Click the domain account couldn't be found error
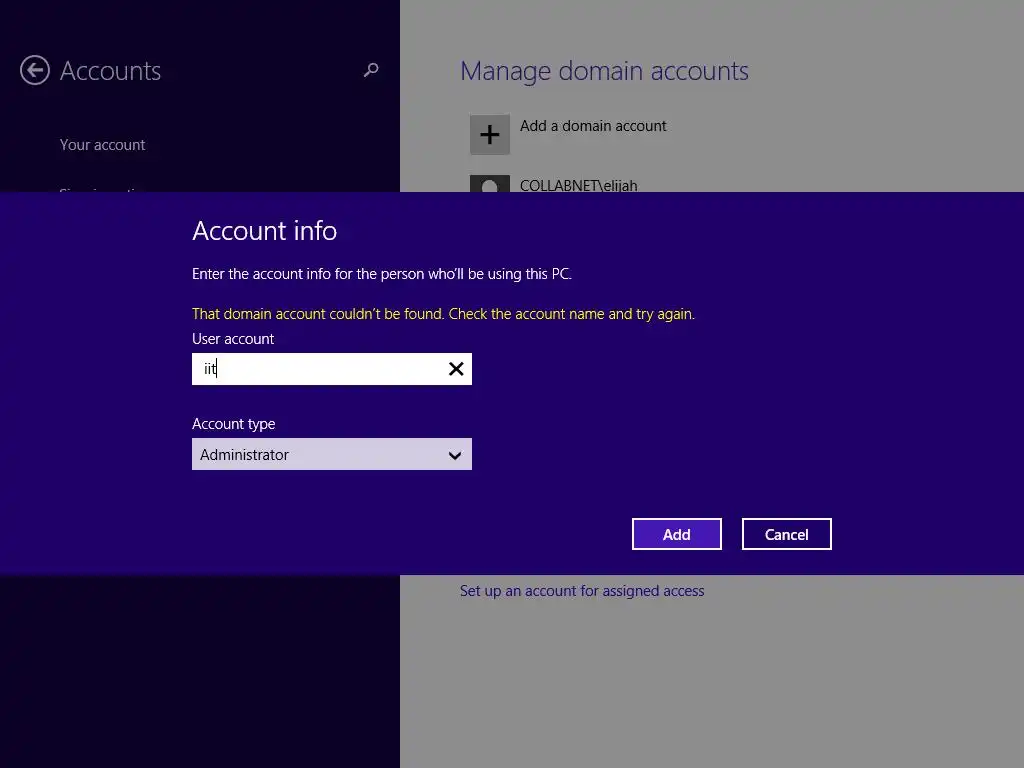 click(x=443, y=314)
